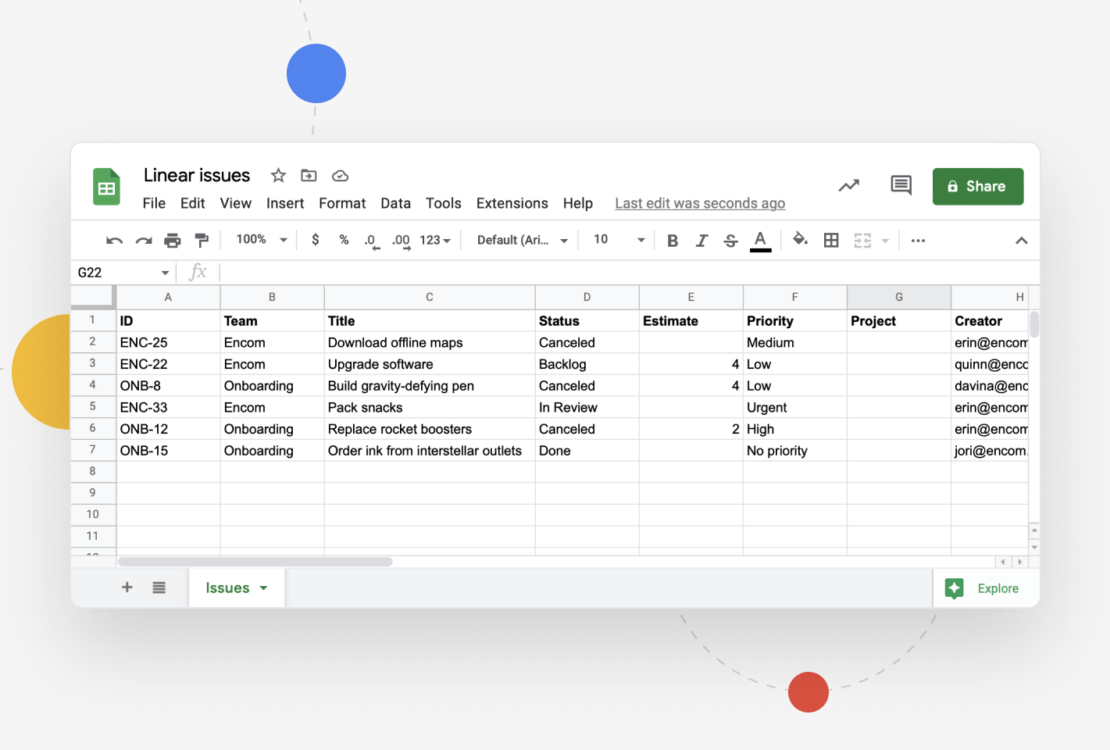Collapse the menus with the chevron
The width and height of the screenshot is (1110, 750).
click(1021, 241)
